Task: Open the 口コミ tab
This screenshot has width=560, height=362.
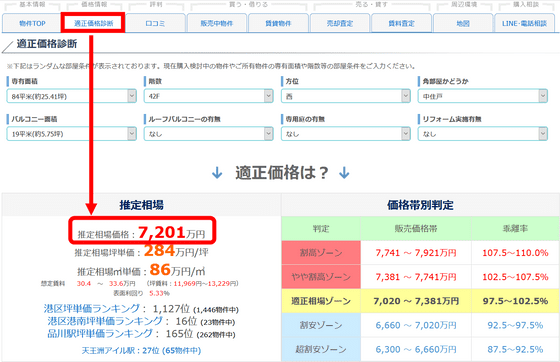Action: (x=155, y=24)
